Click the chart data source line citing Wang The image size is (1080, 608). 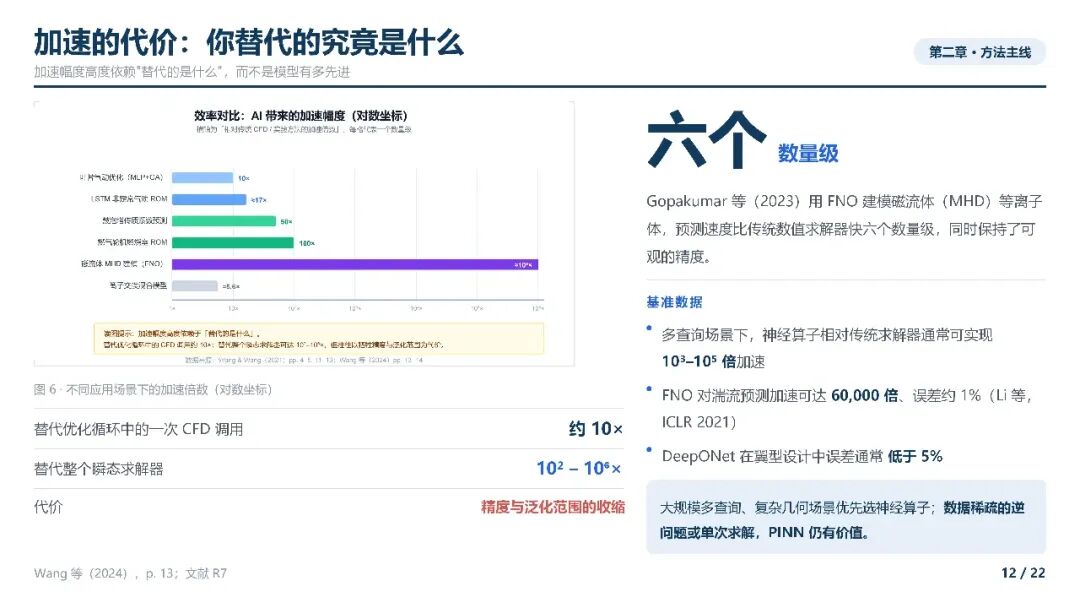point(304,360)
